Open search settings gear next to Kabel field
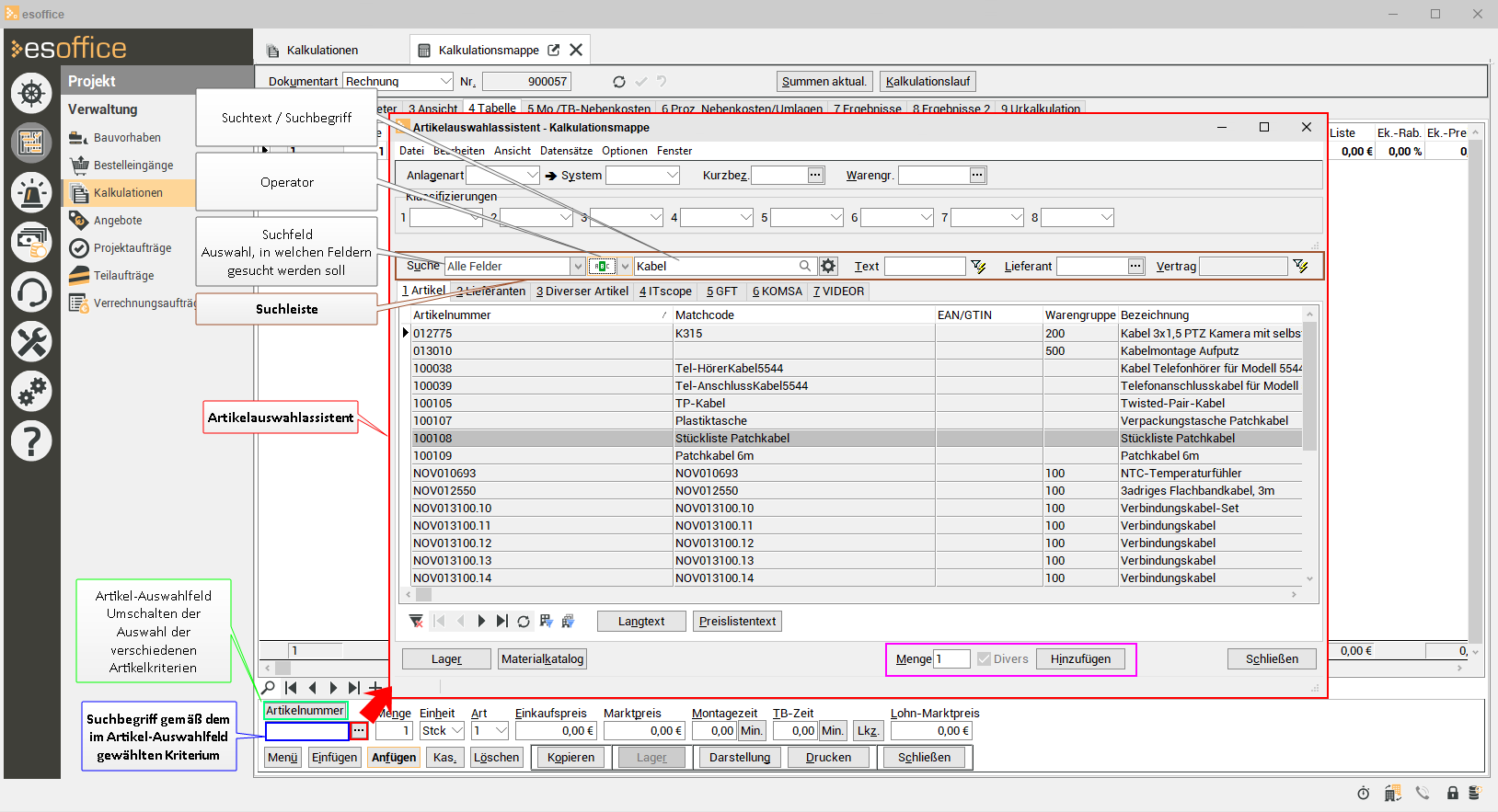This screenshot has width=1498, height=812. 828,266
